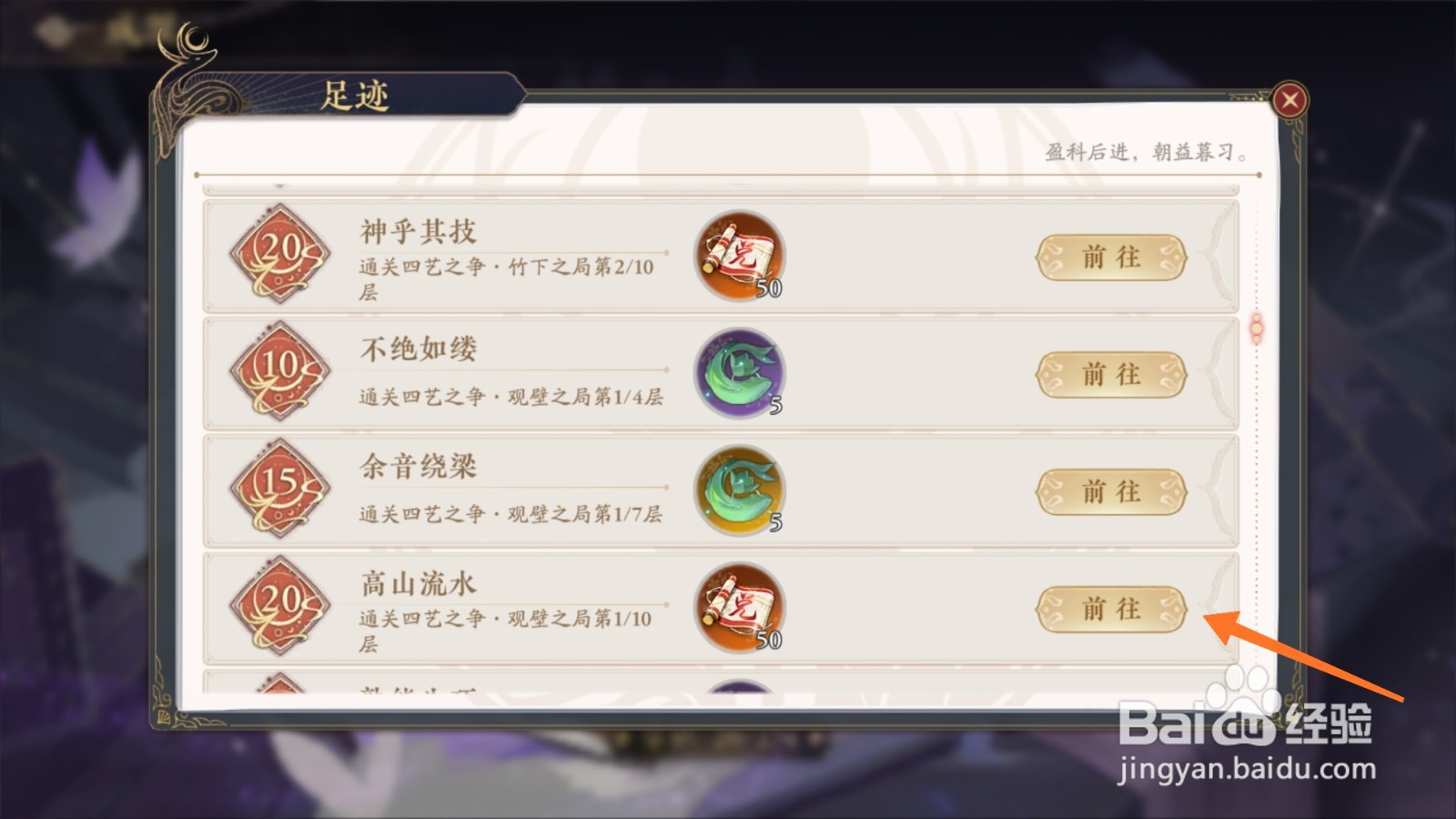Click the partially visible row at list bottom
The width and height of the screenshot is (1456, 819).
click(x=720, y=682)
